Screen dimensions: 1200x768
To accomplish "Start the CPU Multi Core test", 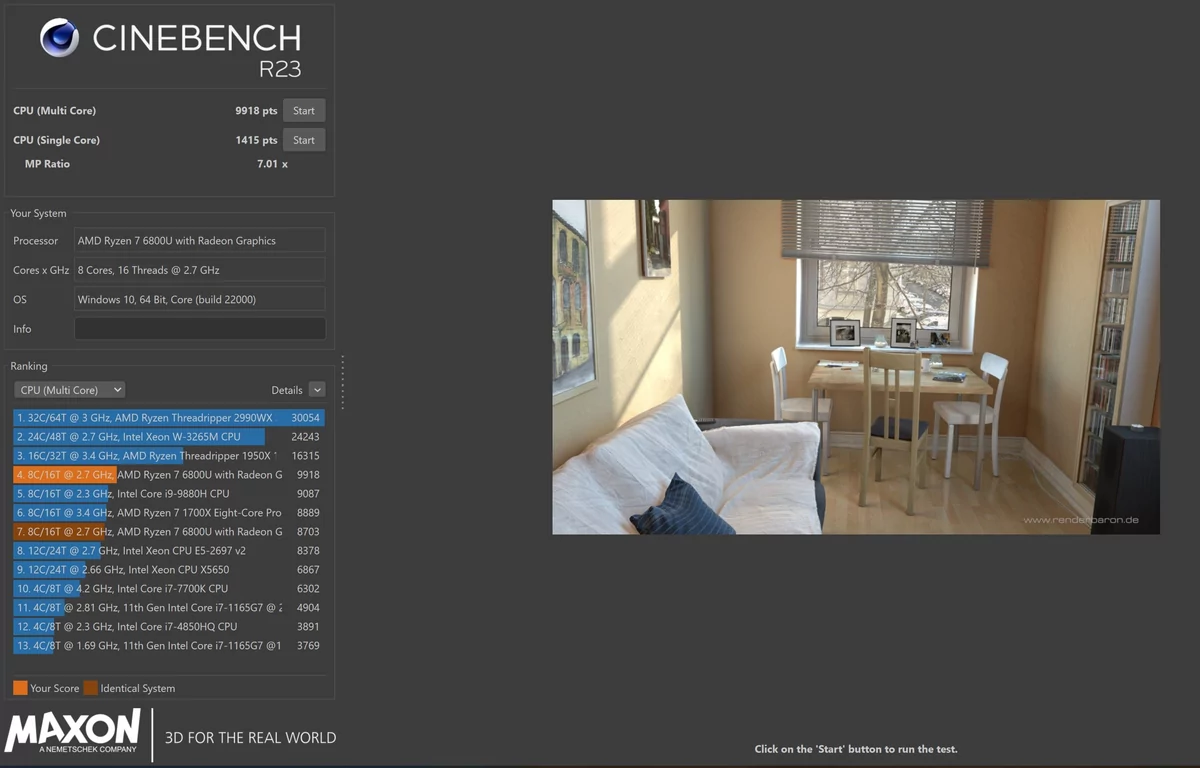I will pos(304,111).
